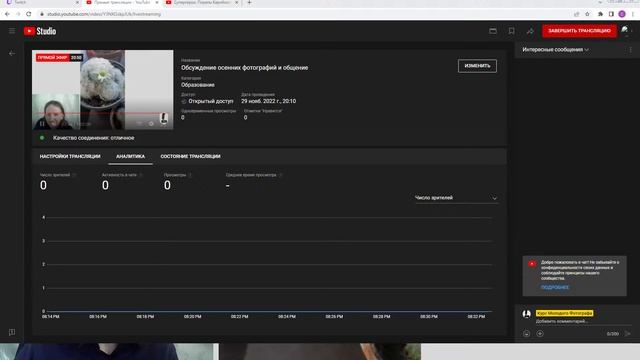Click the browser forward arrow
Image resolution: width=640 pixels, height=360 pixels.
18,14
